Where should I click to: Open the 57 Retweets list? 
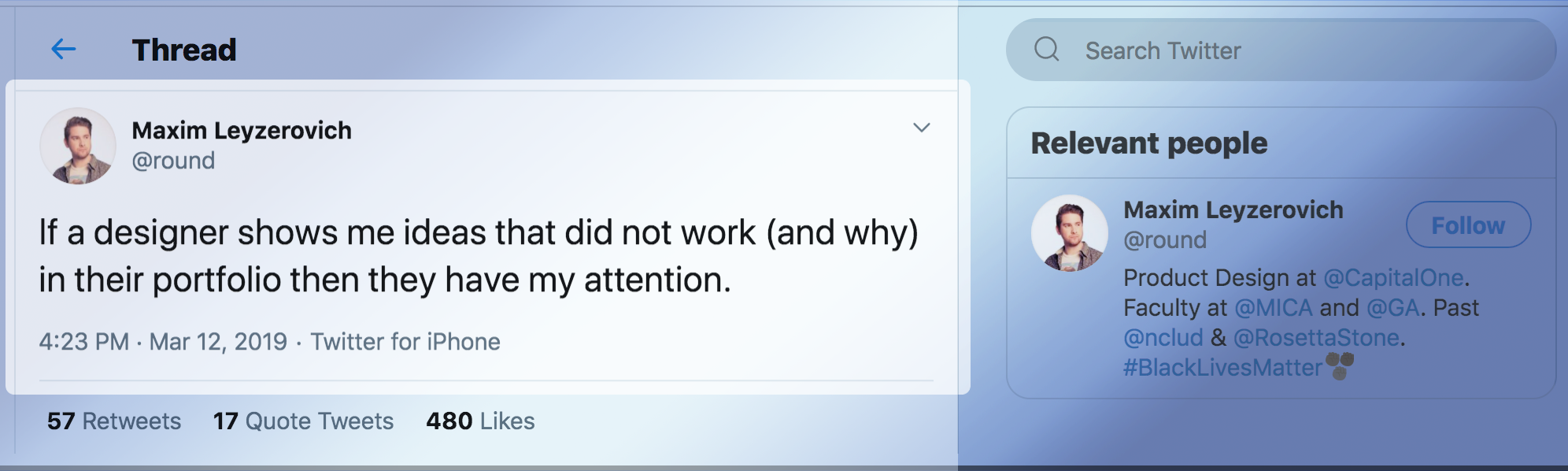click(x=114, y=421)
